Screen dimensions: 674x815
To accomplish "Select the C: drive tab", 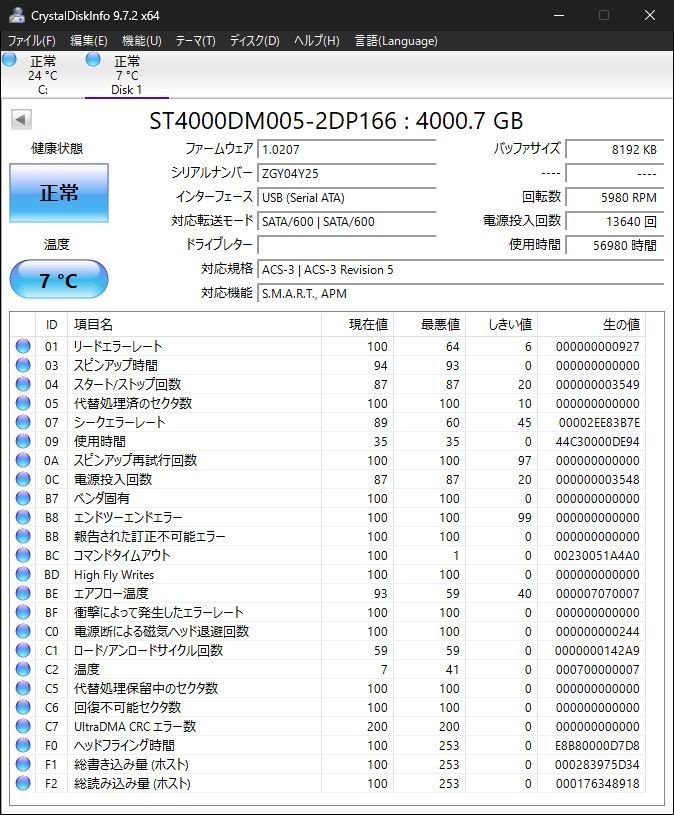I will pos(43,75).
